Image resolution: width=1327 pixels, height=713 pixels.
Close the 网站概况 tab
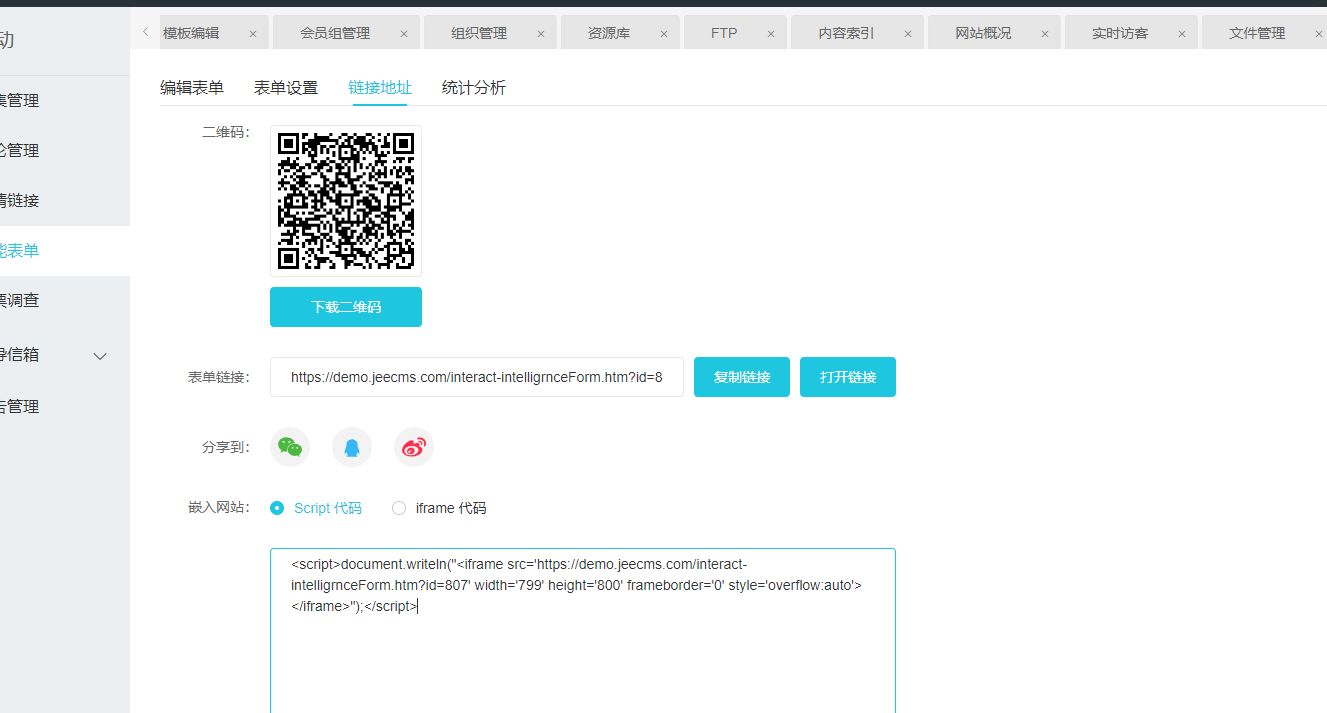(x=1045, y=33)
